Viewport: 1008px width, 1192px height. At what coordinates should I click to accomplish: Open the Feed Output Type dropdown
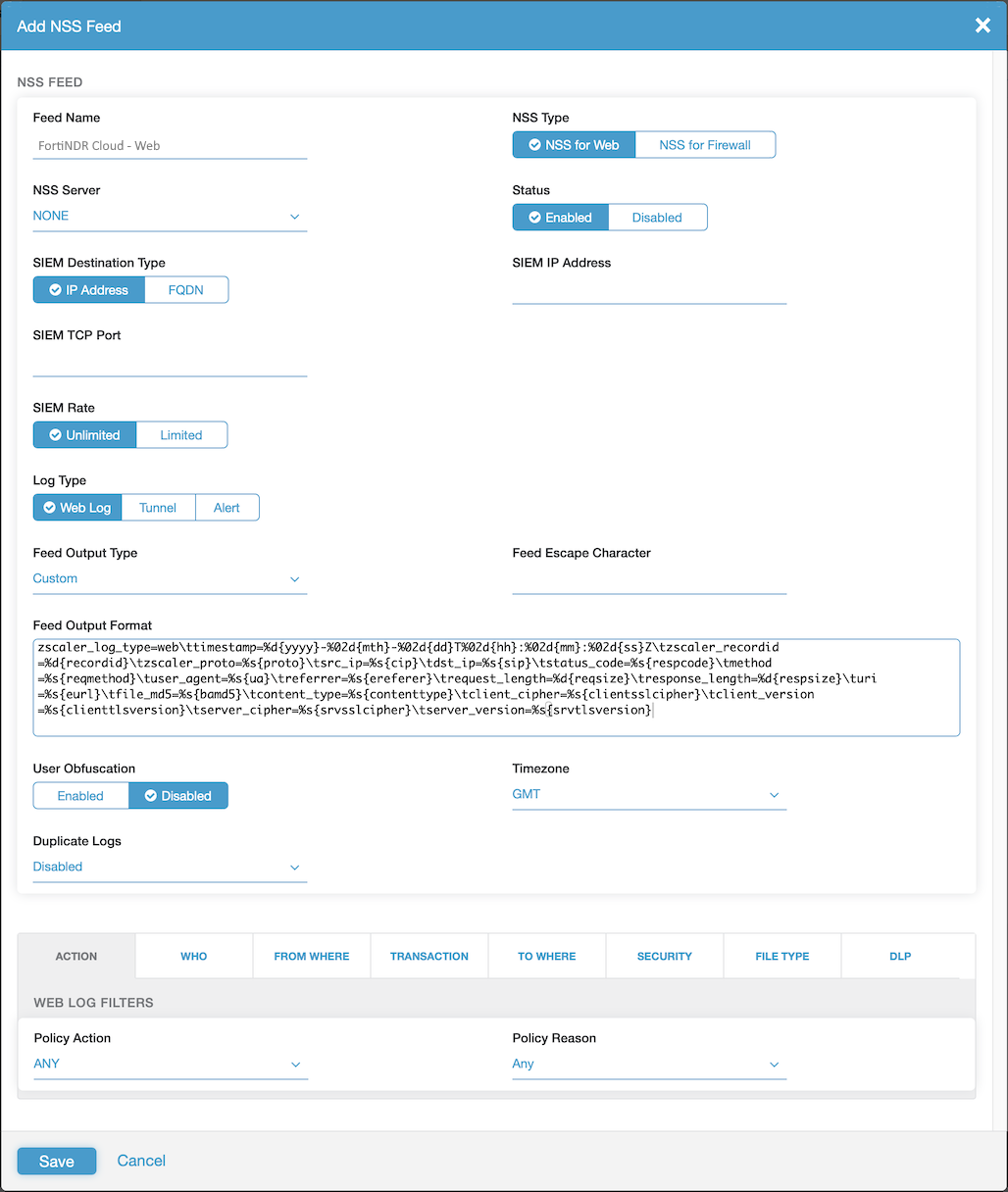pyautogui.click(x=170, y=578)
